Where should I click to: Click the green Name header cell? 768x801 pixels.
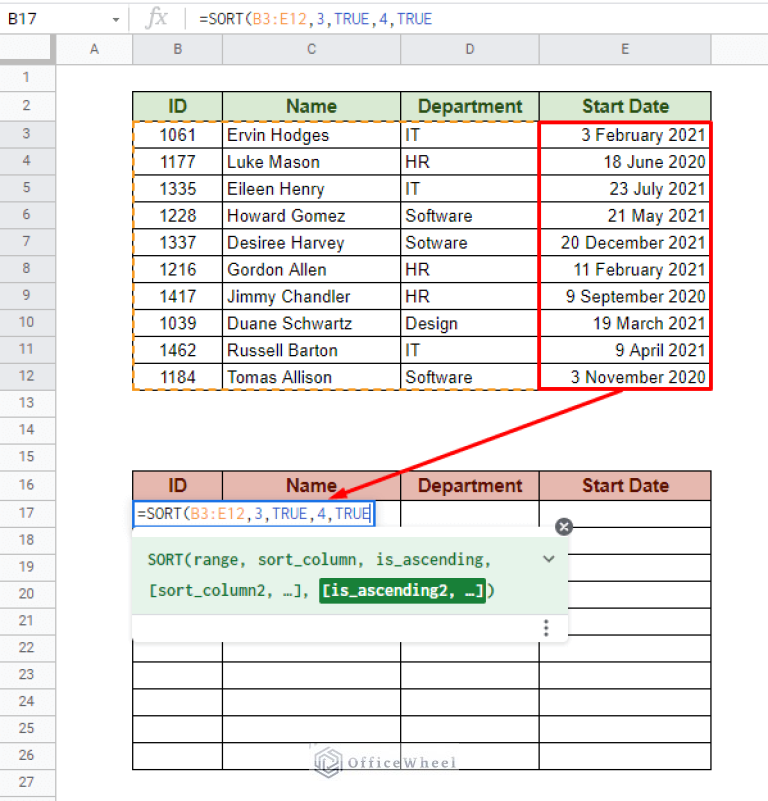click(311, 106)
